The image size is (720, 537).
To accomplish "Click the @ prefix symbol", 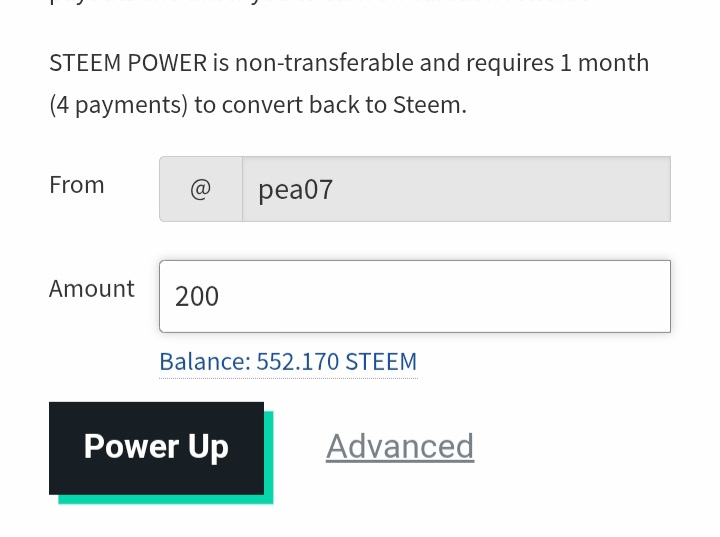I will coord(201,189).
